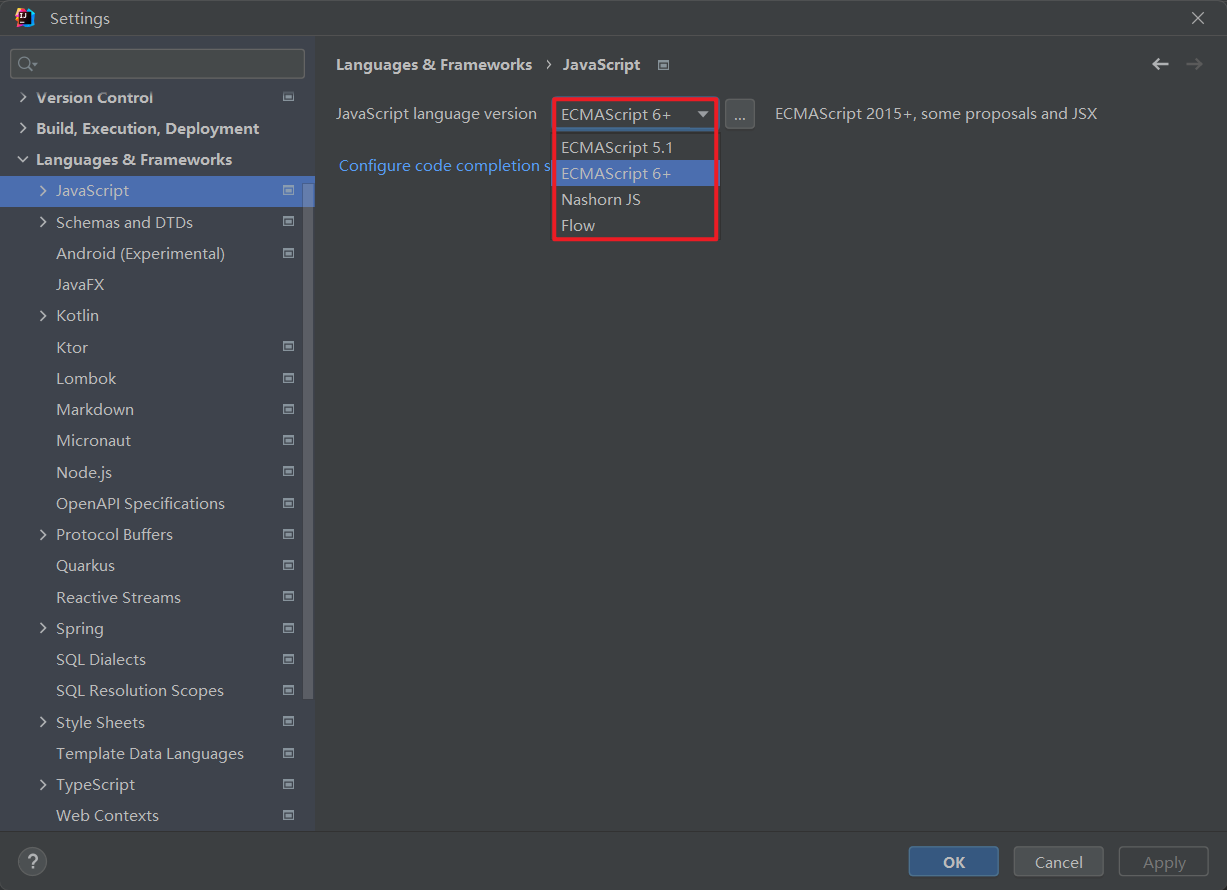1227x890 pixels.
Task: Select ECMAScript 5.1 from the list
Action: tap(616, 147)
